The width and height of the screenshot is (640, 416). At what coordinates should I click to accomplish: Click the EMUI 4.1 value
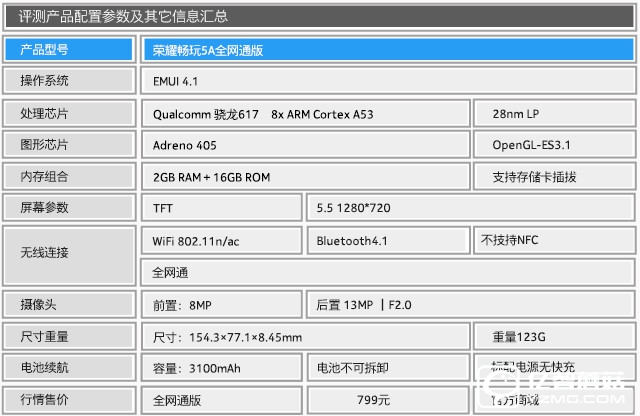click(x=388, y=81)
